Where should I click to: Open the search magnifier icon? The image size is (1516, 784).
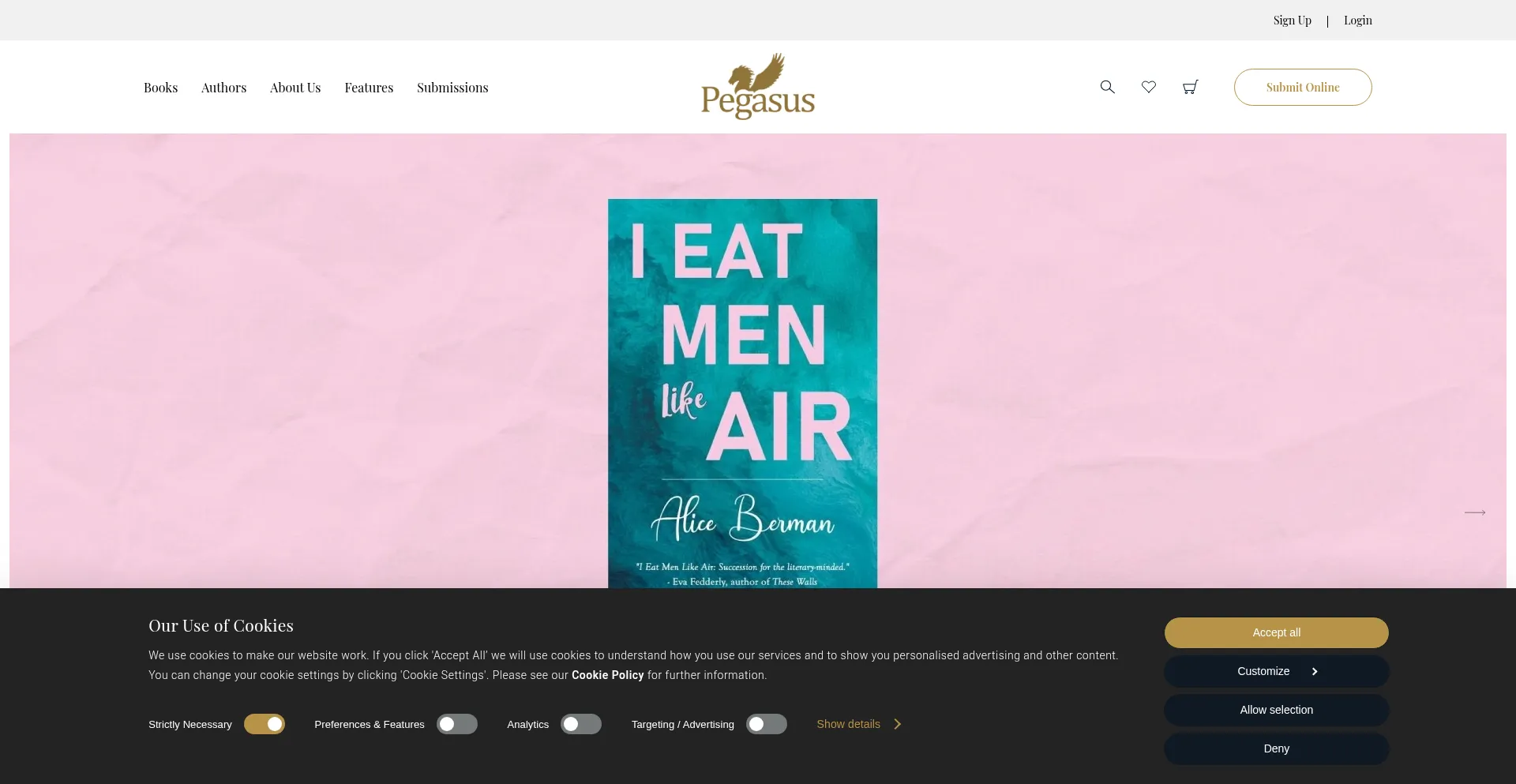tap(1108, 87)
